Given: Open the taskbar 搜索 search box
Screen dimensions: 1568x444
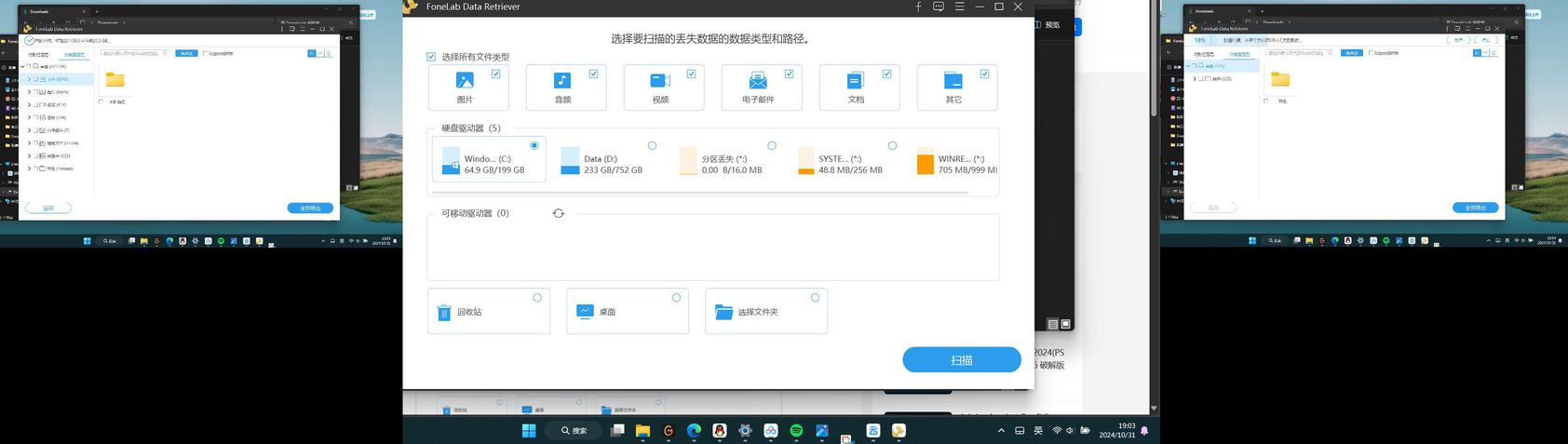Looking at the screenshot, I should coord(574,430).
